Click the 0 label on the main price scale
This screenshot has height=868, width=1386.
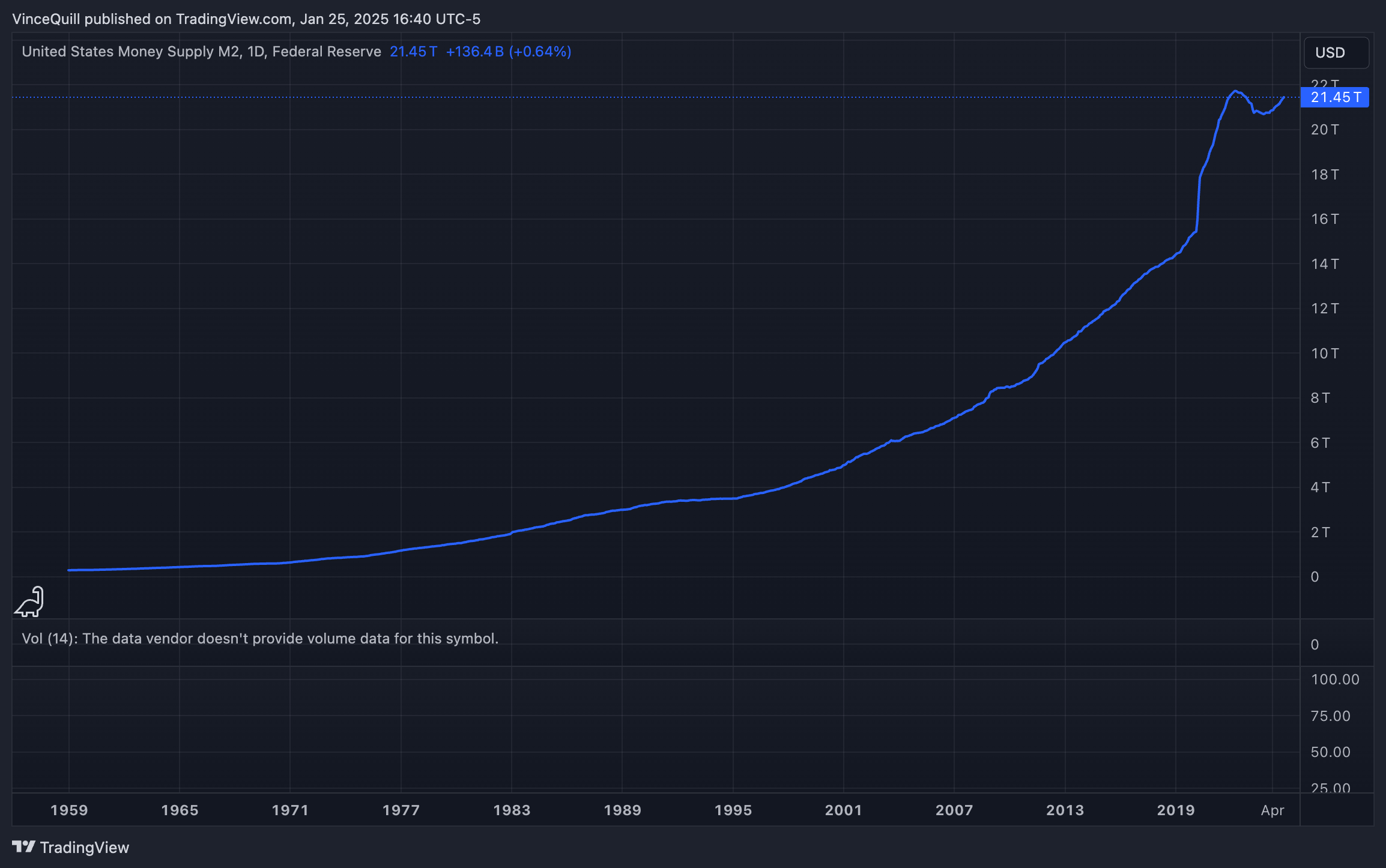click(x=1315, y=577)
